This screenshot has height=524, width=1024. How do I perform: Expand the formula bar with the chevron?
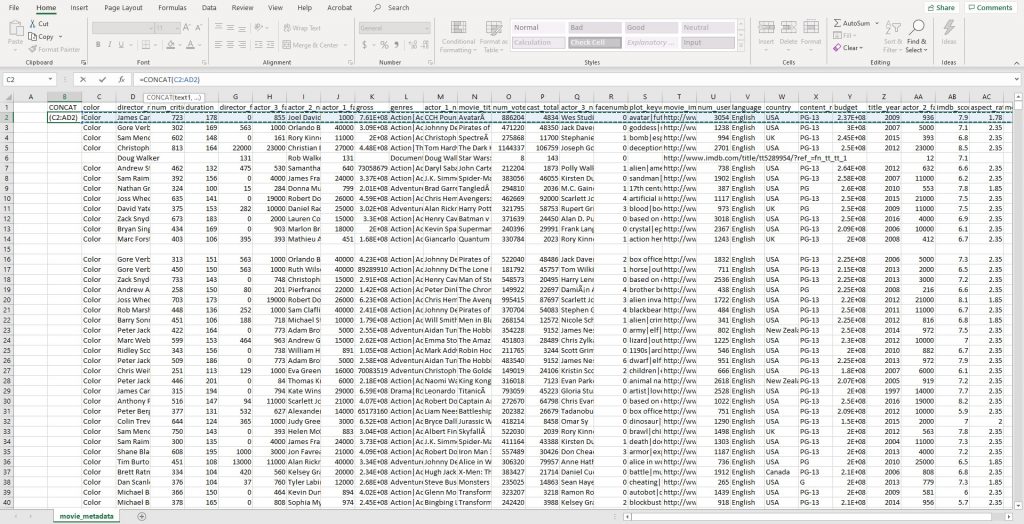click(x=1016, y=79)
